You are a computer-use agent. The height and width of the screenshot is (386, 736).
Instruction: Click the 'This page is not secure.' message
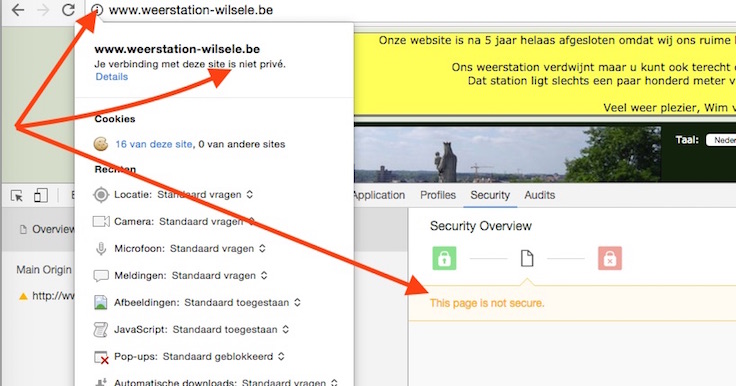(x=487, y=303)
